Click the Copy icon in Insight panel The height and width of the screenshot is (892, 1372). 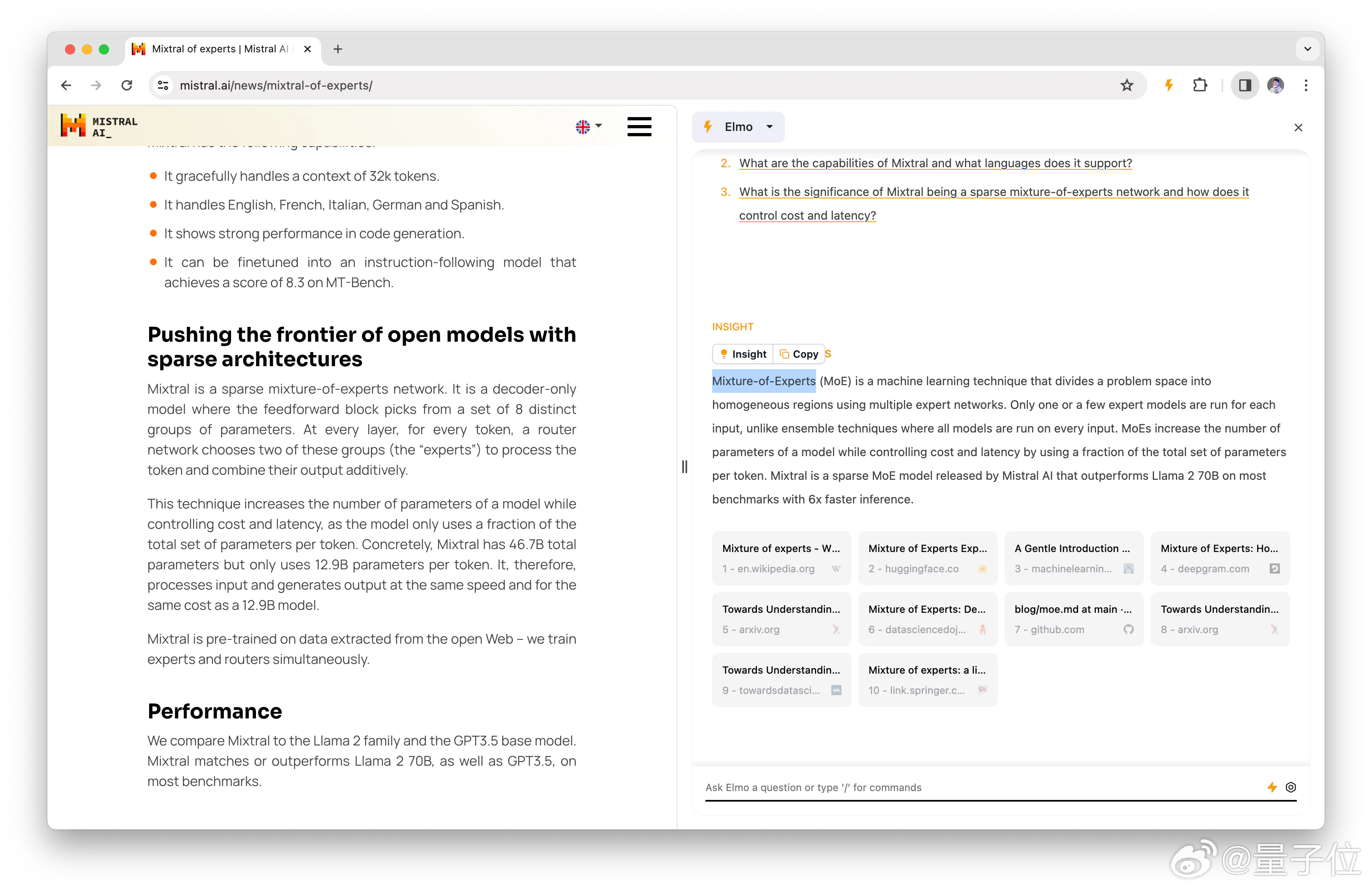798,354
